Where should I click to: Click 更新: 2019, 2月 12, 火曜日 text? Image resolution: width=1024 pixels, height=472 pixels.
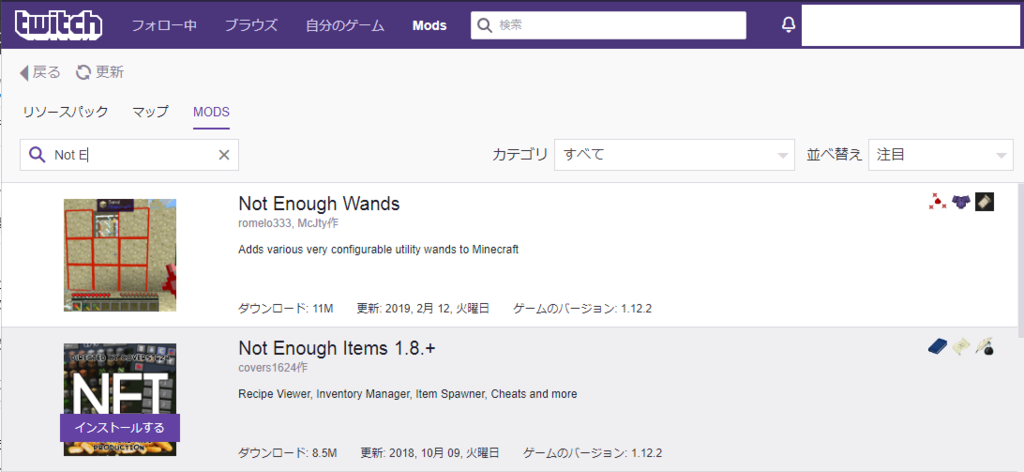click(x=423, y=308)
